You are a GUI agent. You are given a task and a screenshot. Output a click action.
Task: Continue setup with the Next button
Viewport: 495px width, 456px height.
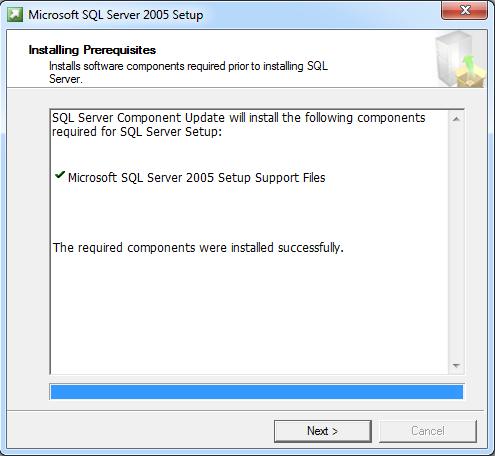323,431
